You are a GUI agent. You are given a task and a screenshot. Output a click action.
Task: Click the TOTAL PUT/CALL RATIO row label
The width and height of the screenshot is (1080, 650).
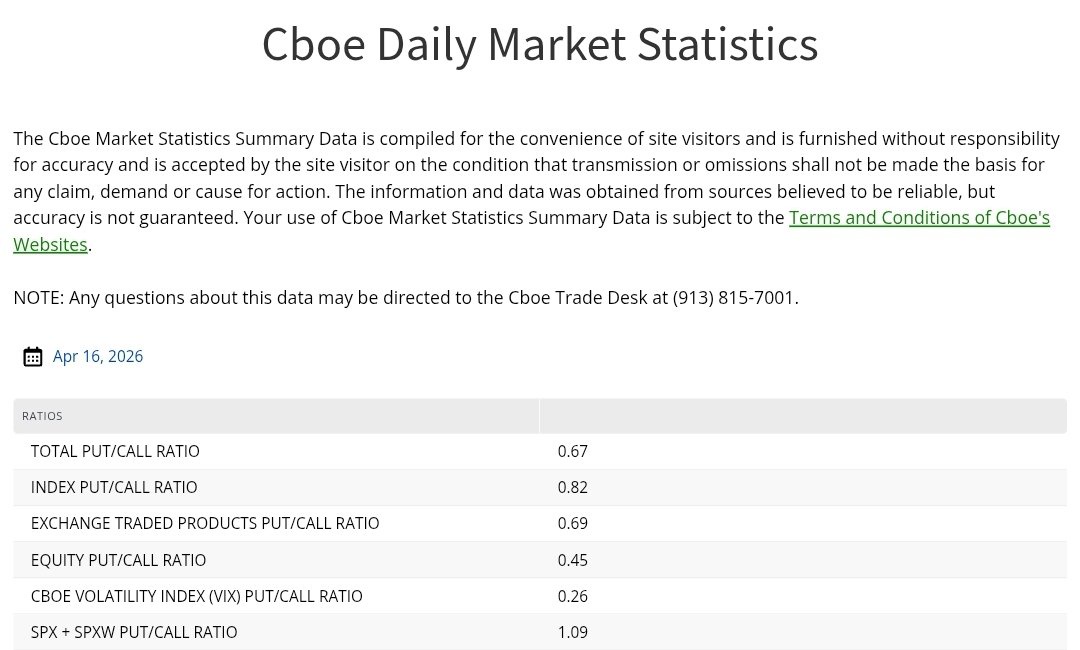tap(115, 451)
